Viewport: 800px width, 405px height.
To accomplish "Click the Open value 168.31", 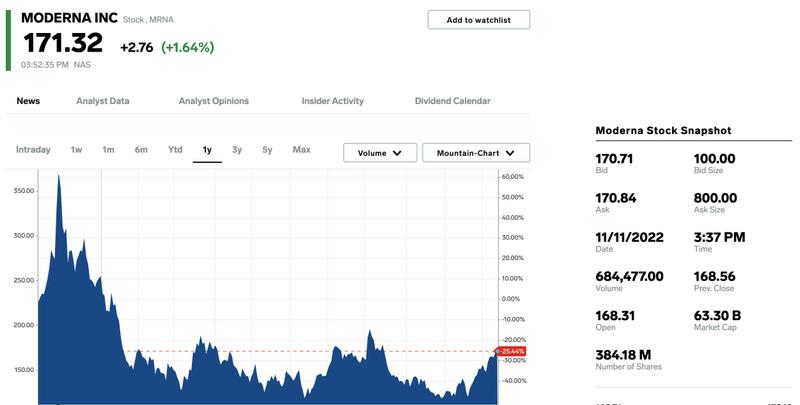I will (x=615, y=316).
